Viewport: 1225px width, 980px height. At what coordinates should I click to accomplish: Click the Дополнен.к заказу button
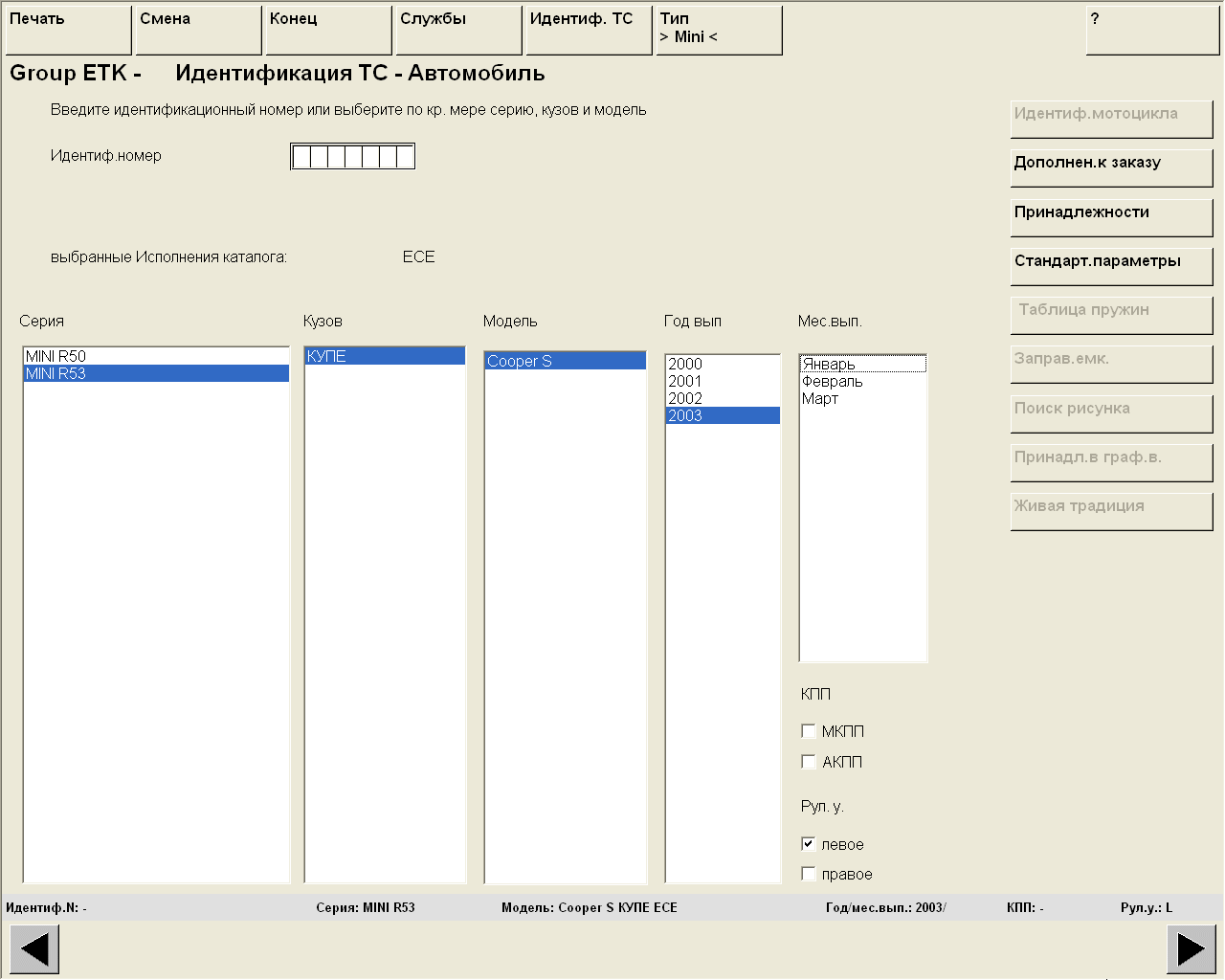click(x=1112, y=168)
